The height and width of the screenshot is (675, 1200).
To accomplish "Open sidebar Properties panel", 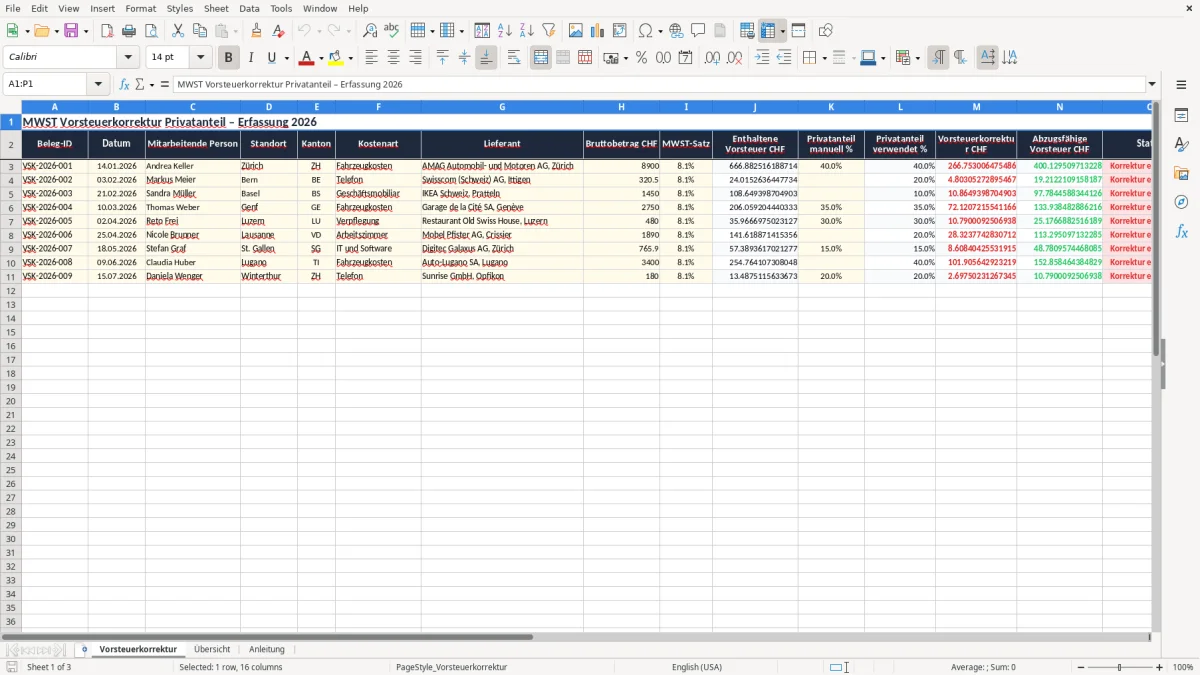I will tap(1181, 116).
